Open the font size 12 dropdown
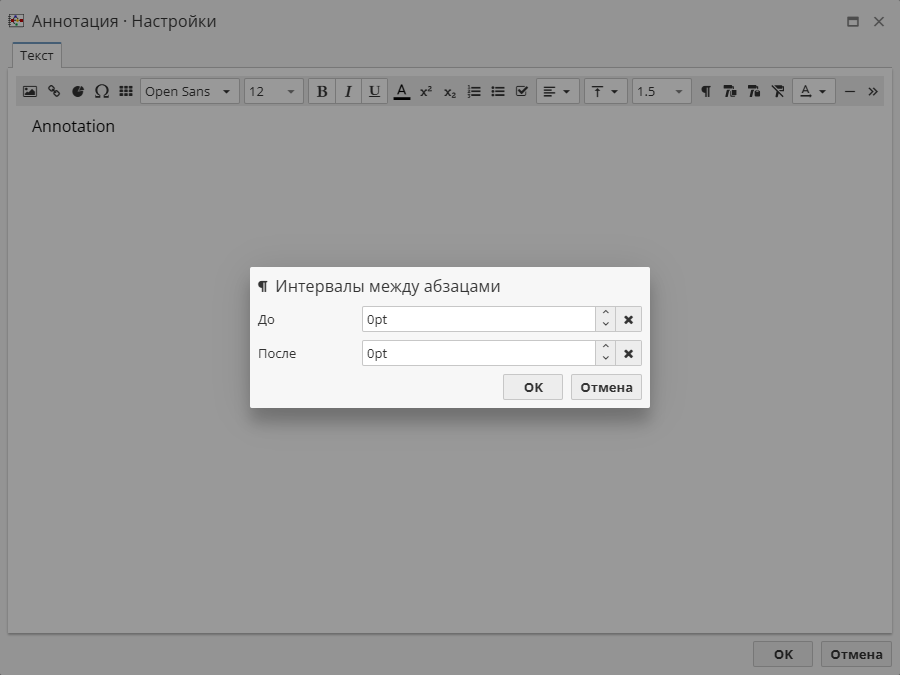Viewport: 900px width, 675px height. [x=273, y=91]
